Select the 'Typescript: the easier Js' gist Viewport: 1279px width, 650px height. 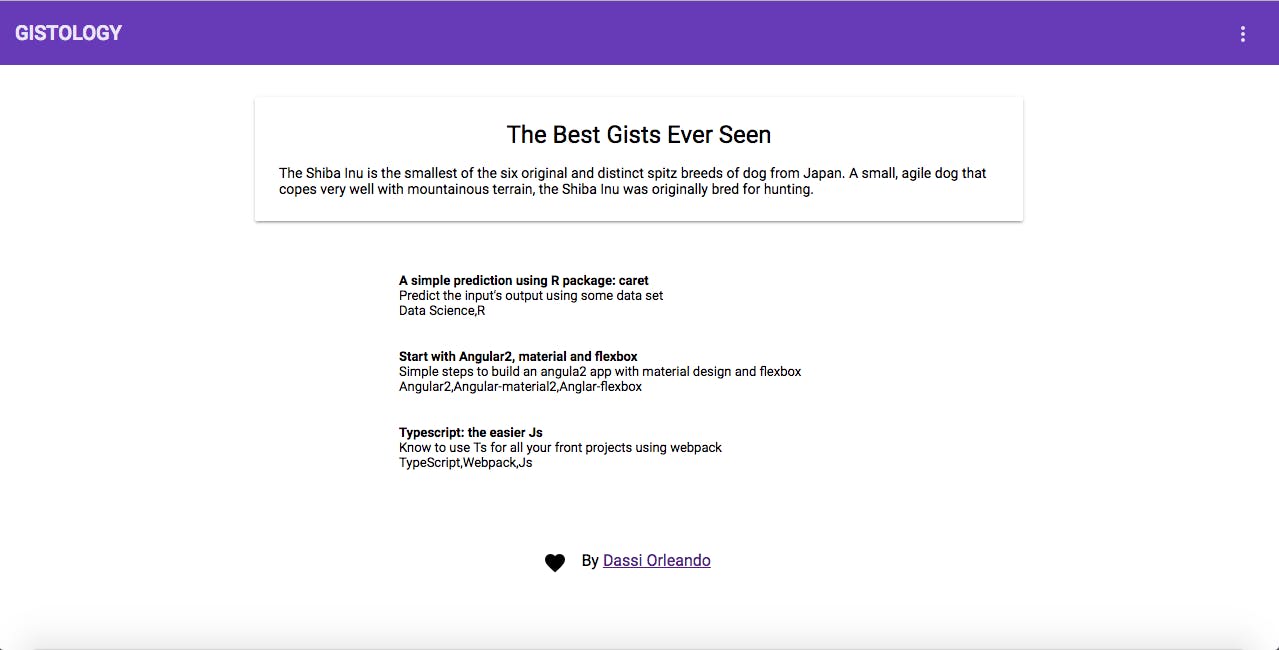click(x=470, y=433)
